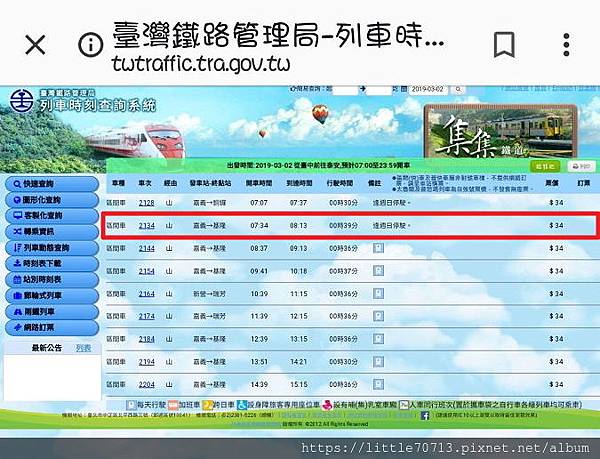The image size is (600, 459).
Task: Open 兩鐵列車 in the sidebar
Action: [x=52, y=312]
